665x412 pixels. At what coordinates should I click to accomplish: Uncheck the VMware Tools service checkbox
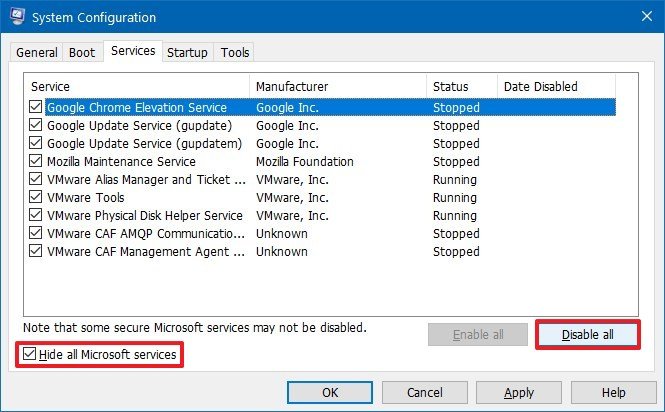pos(36,198)
